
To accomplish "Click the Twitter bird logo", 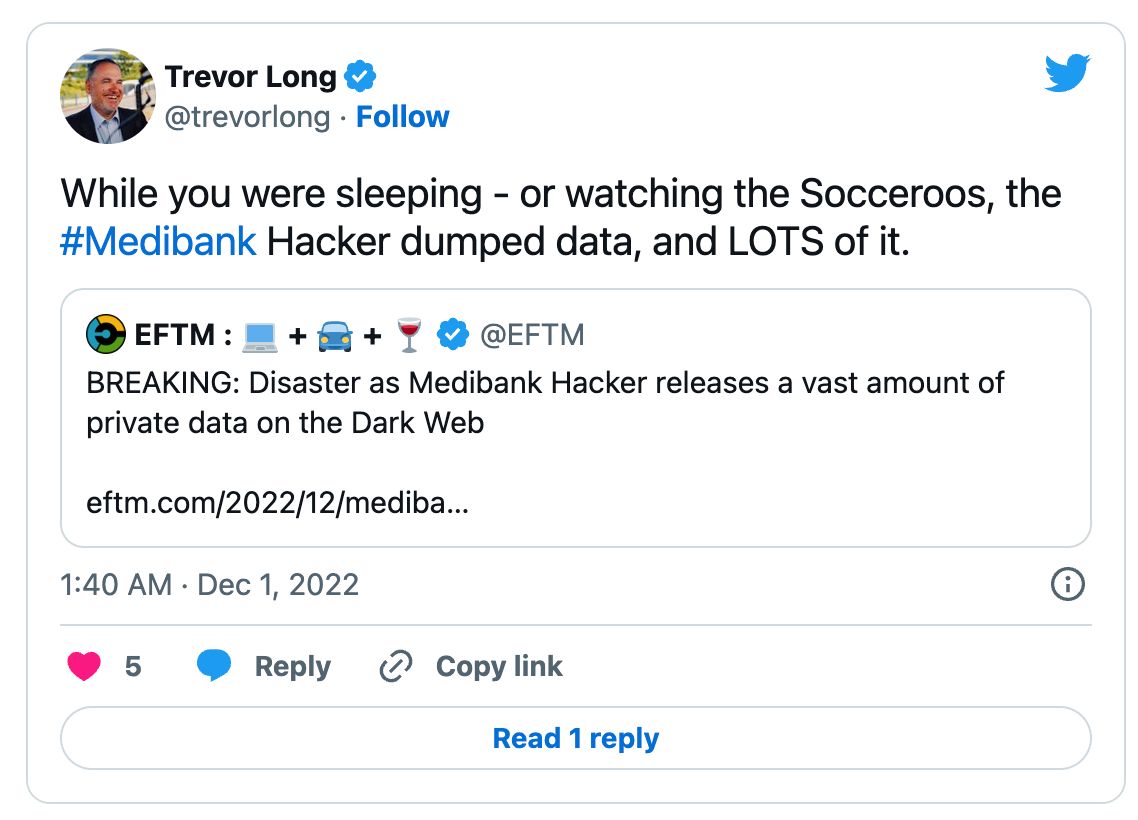I will (1067, 74).
